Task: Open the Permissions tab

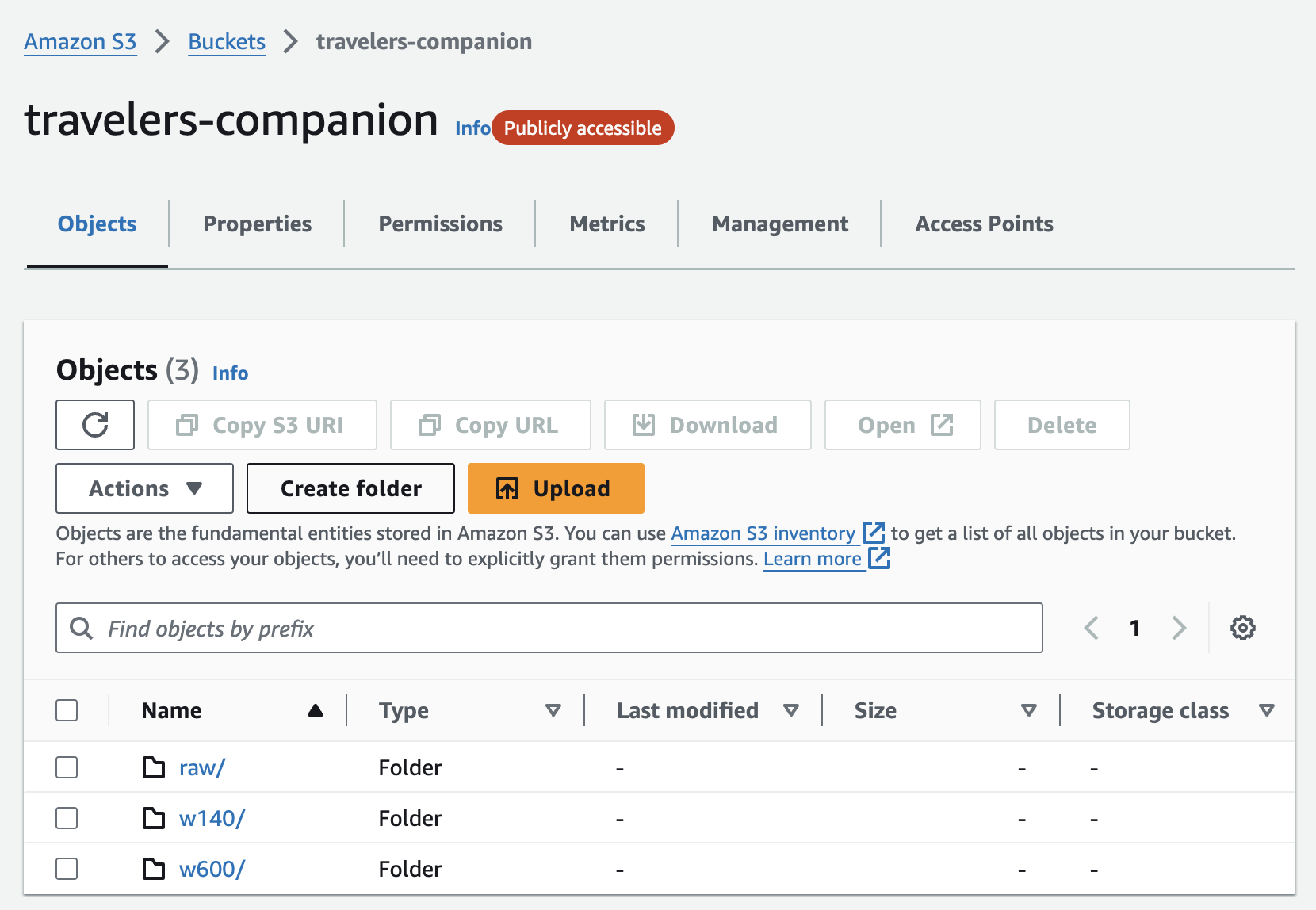Action: point(440,224)
